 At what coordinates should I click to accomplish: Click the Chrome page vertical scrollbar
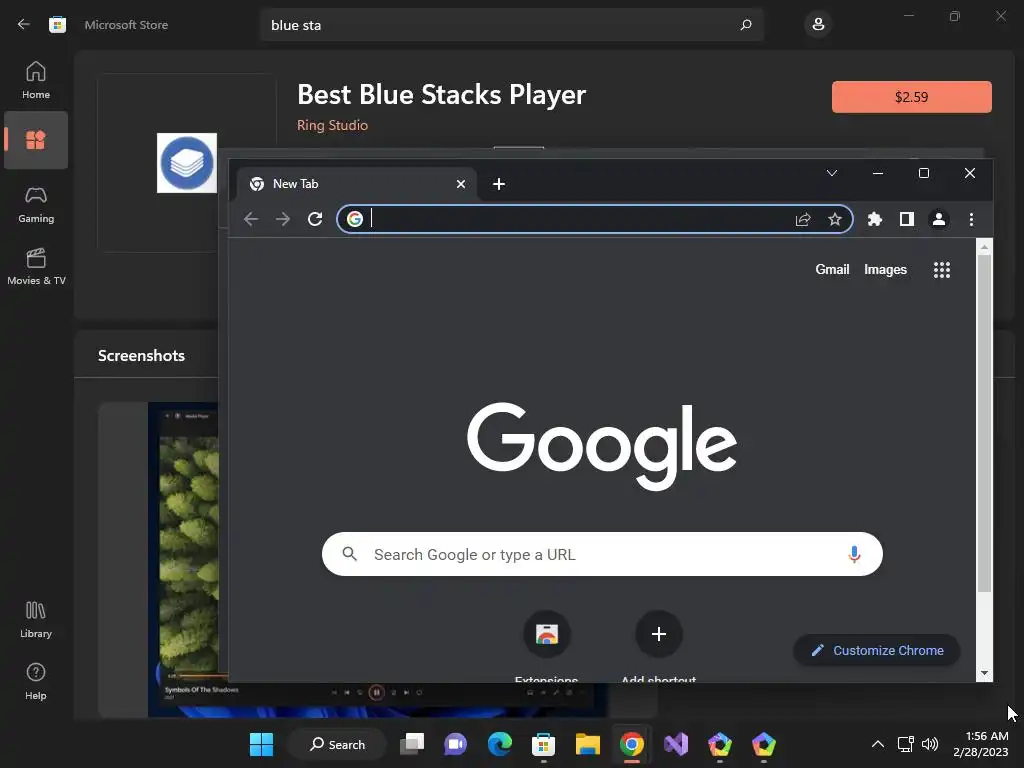tap(984, 424)
